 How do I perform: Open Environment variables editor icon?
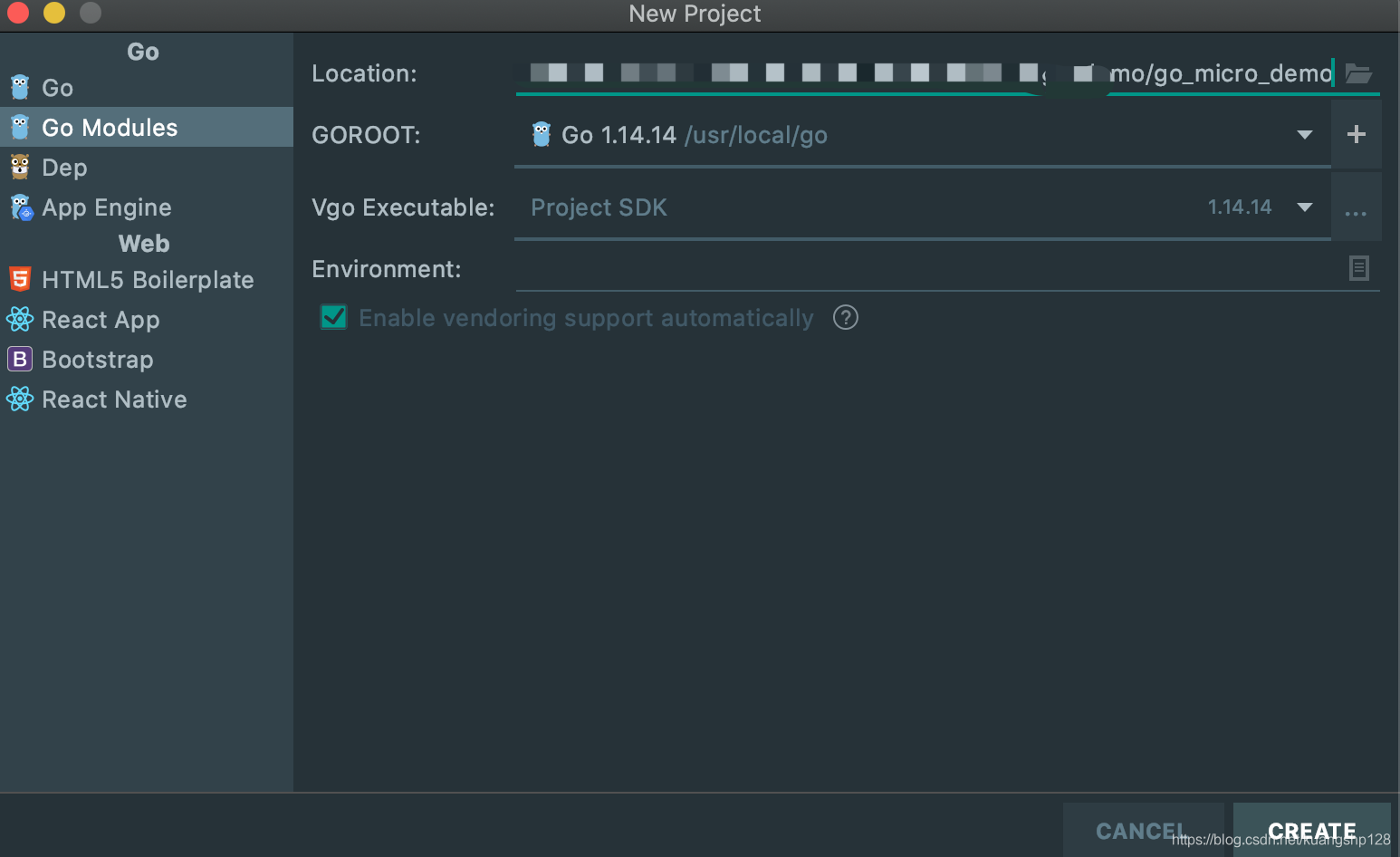[1359, 268]
